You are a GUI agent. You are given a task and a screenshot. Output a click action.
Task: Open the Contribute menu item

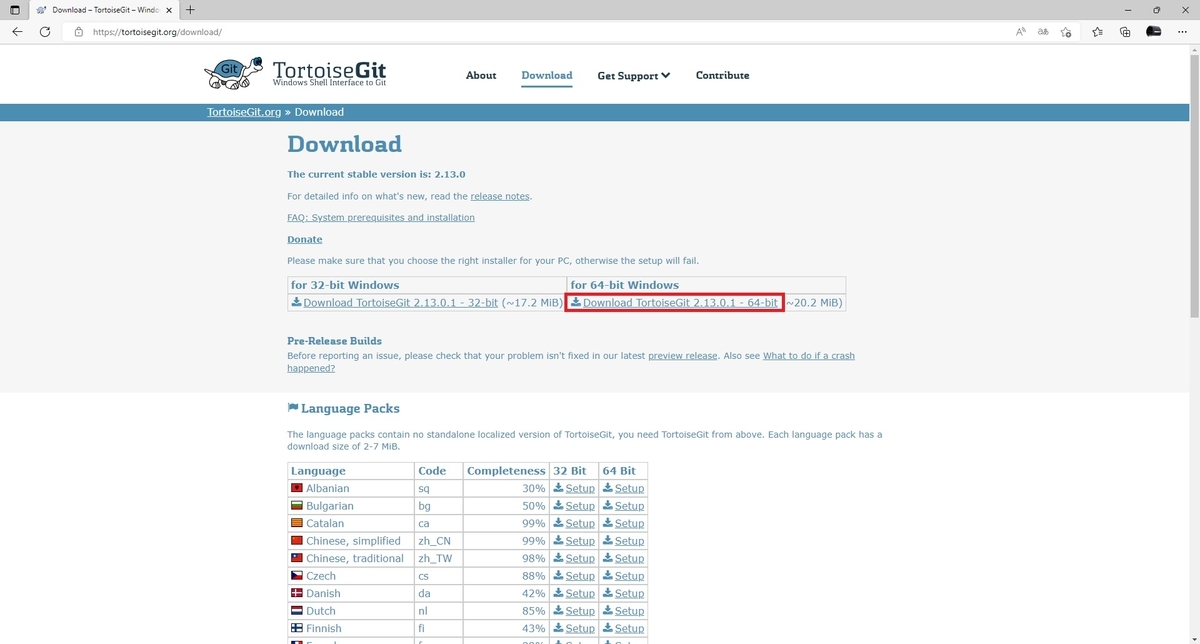click(x=722, y=76)
